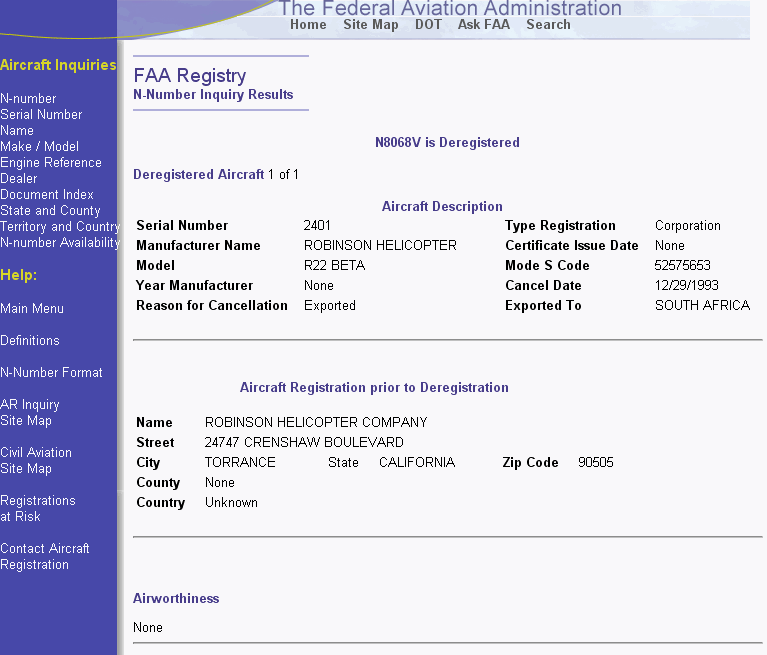Open Civil Aviation Site Map link
Image resolution: width=767 pixels, height=655 pixels.
pyautogui.click(x=36, y=461)
